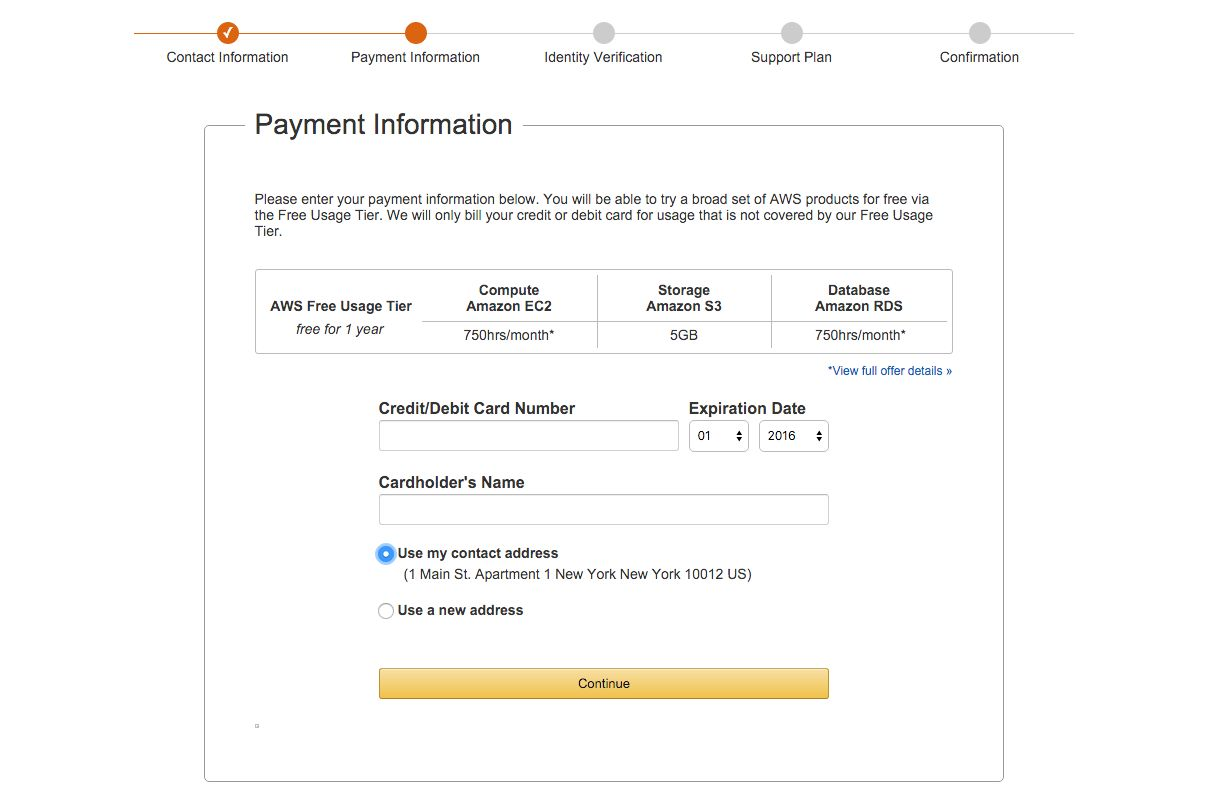
Task: Click into the Cardholder's Name field
Action: 603,510
